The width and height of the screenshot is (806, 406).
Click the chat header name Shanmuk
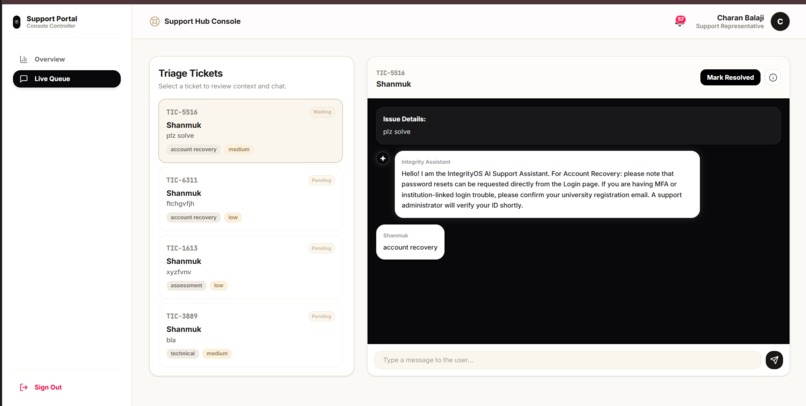click(x=394, y=84)
